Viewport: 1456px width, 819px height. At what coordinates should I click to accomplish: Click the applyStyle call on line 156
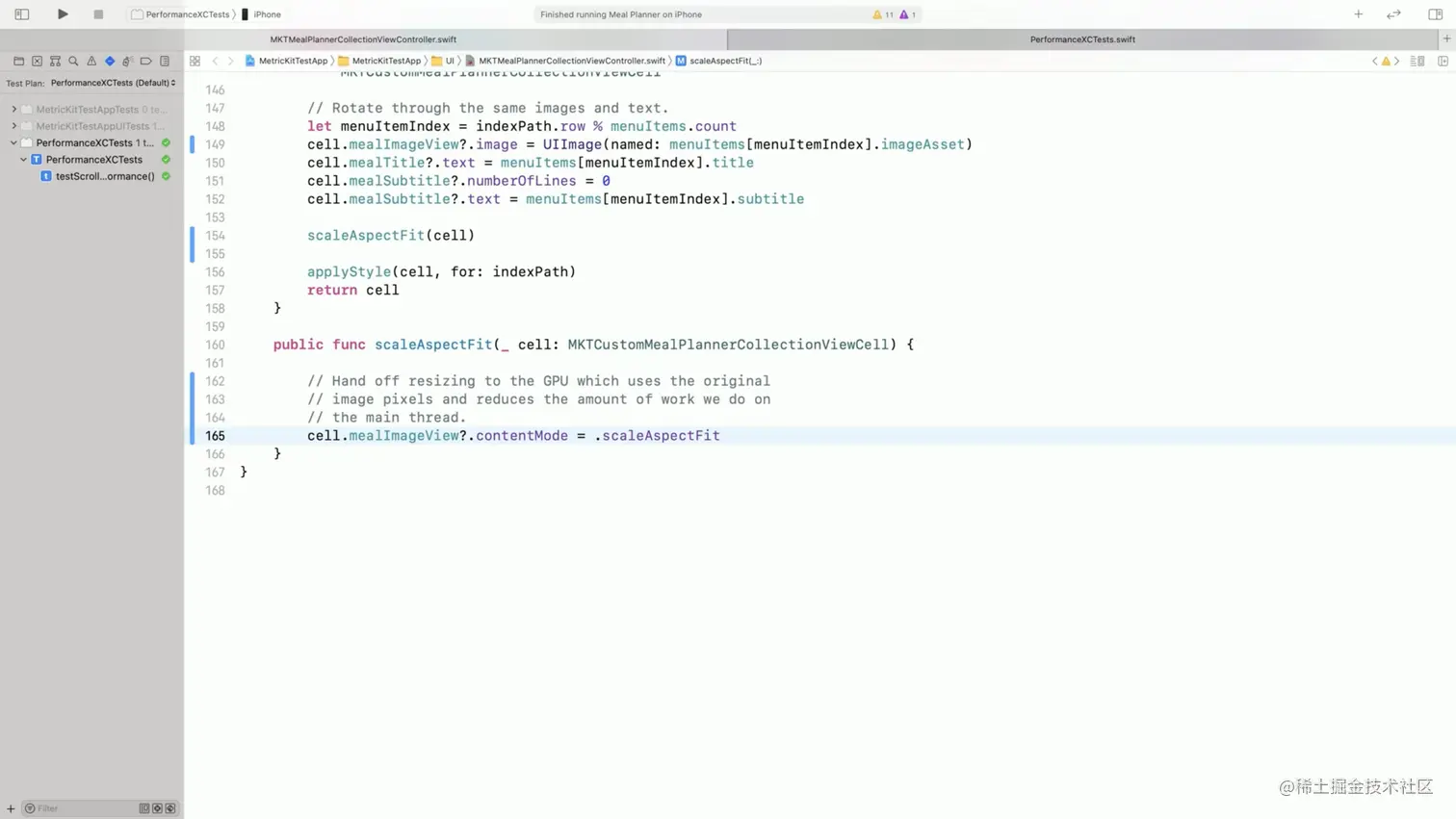pyautogui.click(x=441, y=271)
